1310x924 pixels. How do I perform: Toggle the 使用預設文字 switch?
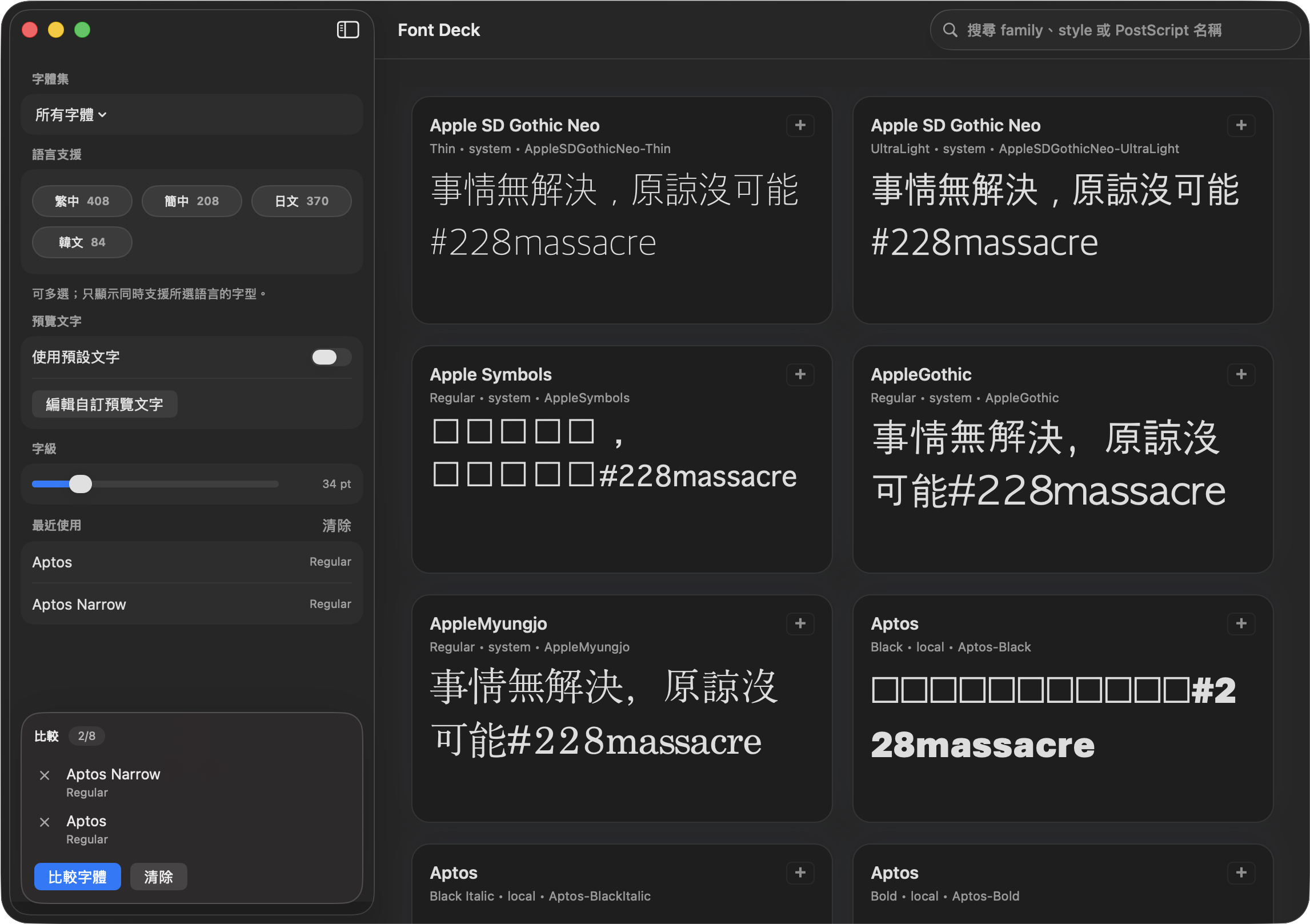pos(331,357)
